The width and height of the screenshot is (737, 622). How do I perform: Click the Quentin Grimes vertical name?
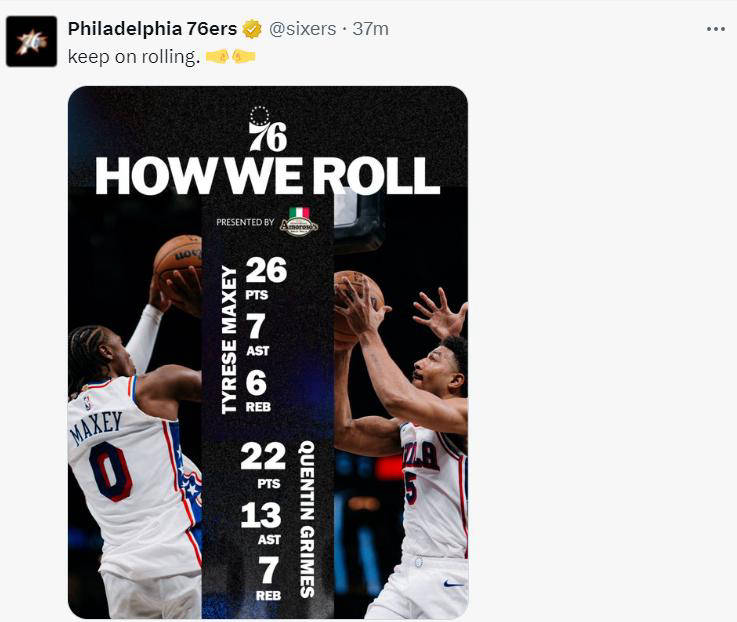(307, 518)
